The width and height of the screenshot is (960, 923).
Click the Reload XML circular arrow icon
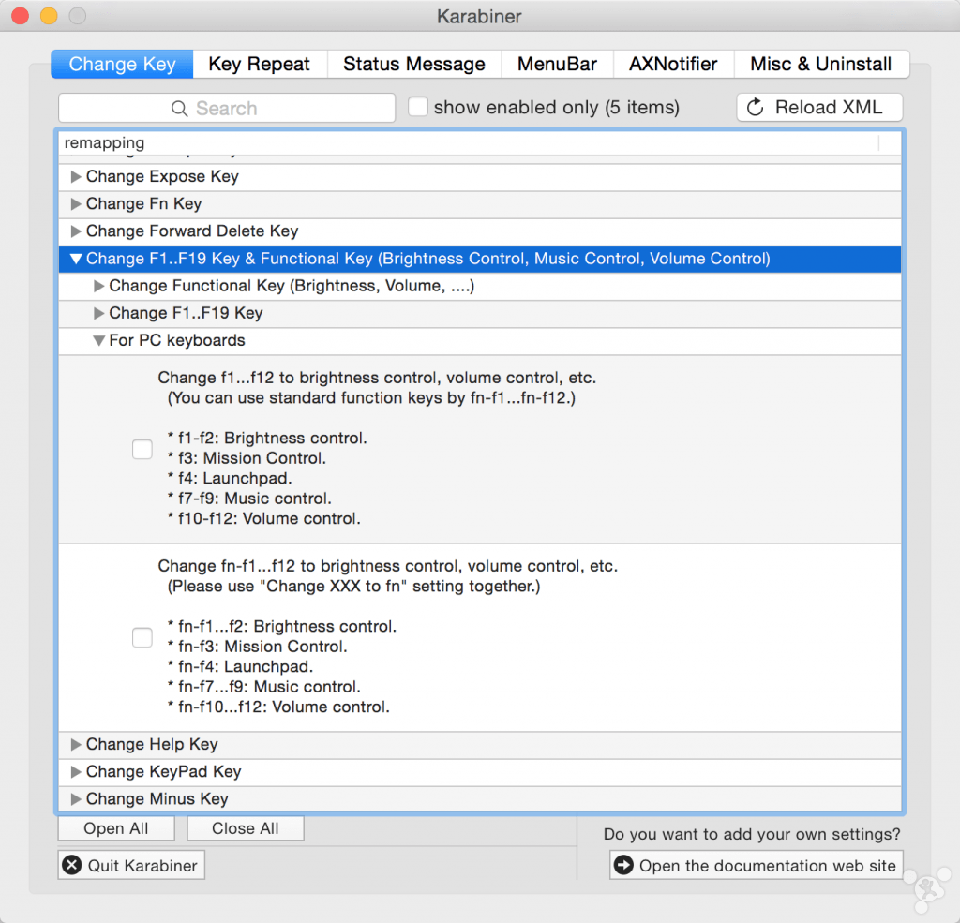756,107
